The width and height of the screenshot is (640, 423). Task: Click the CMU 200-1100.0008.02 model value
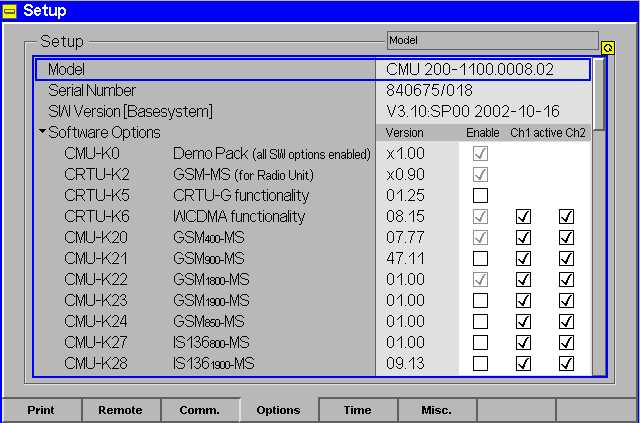coord(470,69)
